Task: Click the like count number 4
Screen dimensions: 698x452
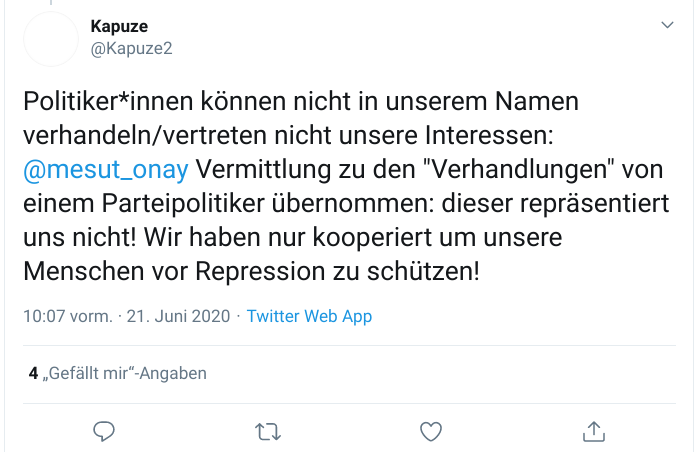Action: 33,373
